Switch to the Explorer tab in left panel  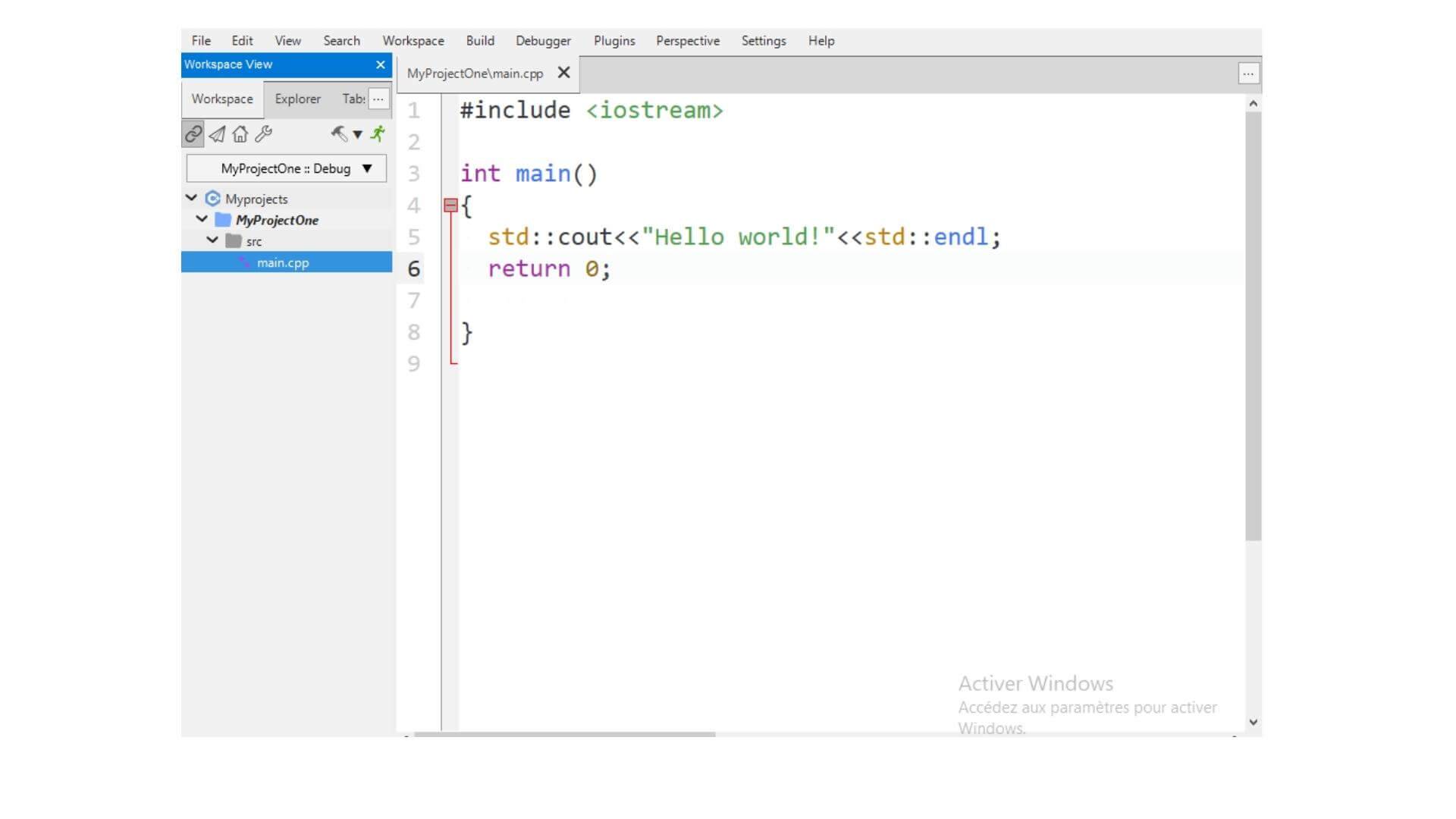tap(297, 98)
